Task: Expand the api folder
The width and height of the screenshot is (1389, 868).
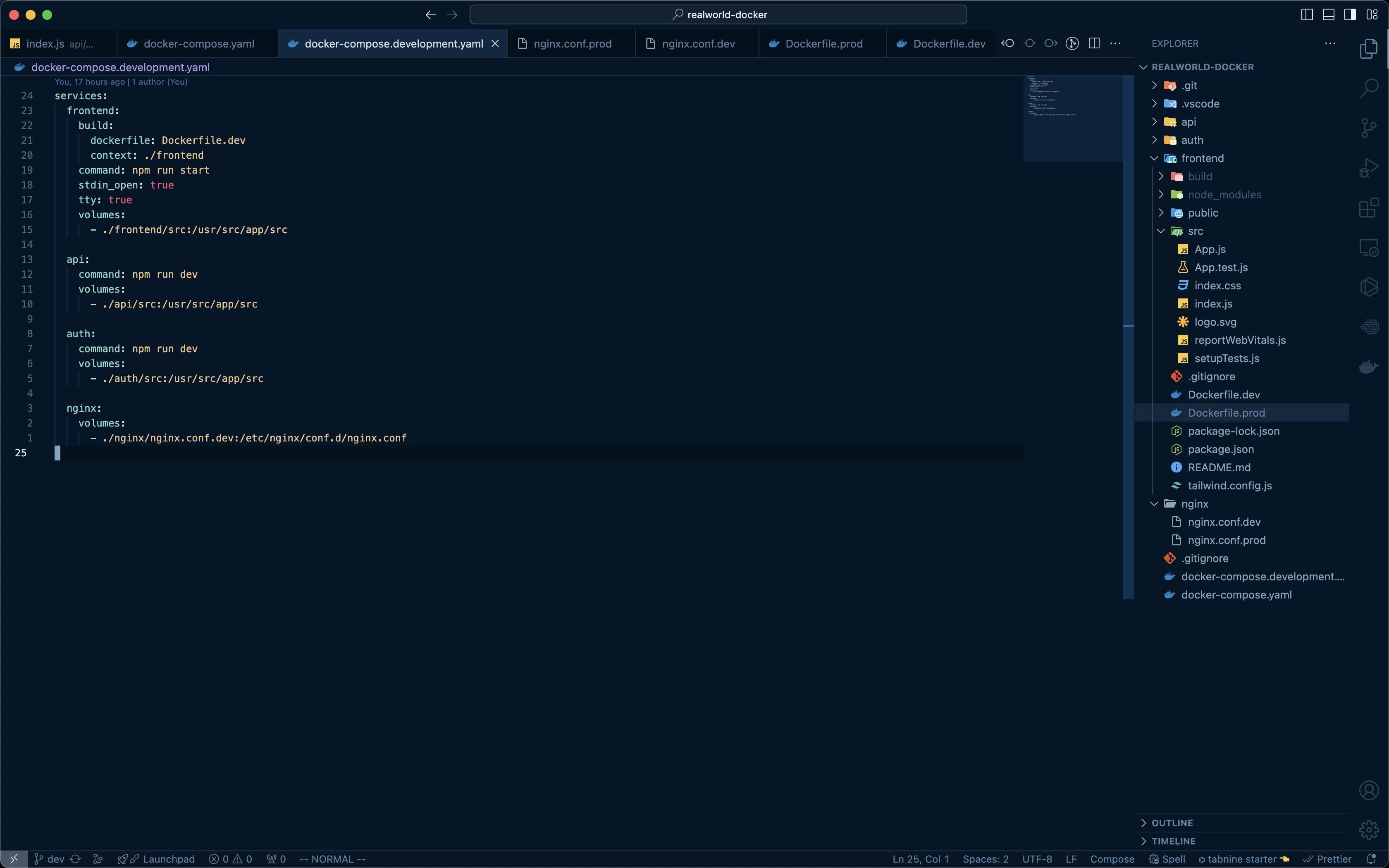Action: (1243, 122)
